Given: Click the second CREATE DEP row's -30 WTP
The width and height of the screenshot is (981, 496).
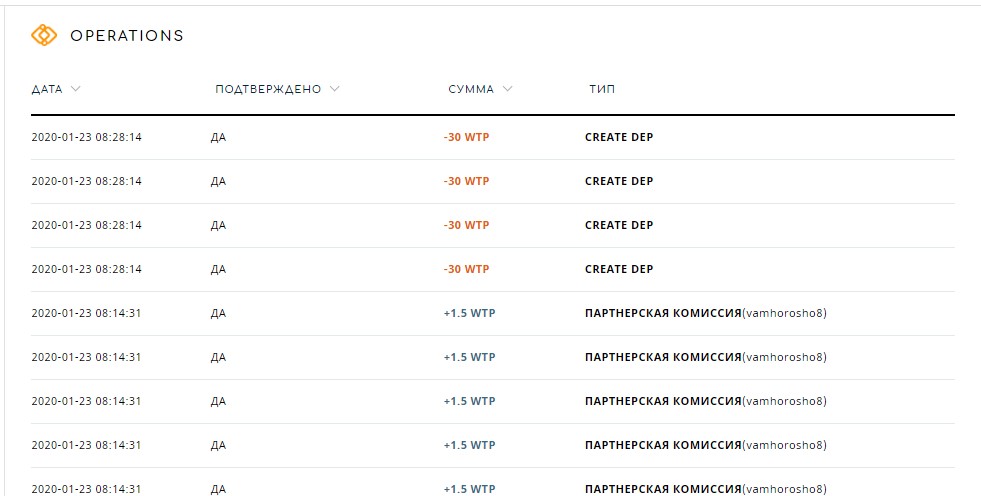Looking at the screenshot, I should pos(466,181).
